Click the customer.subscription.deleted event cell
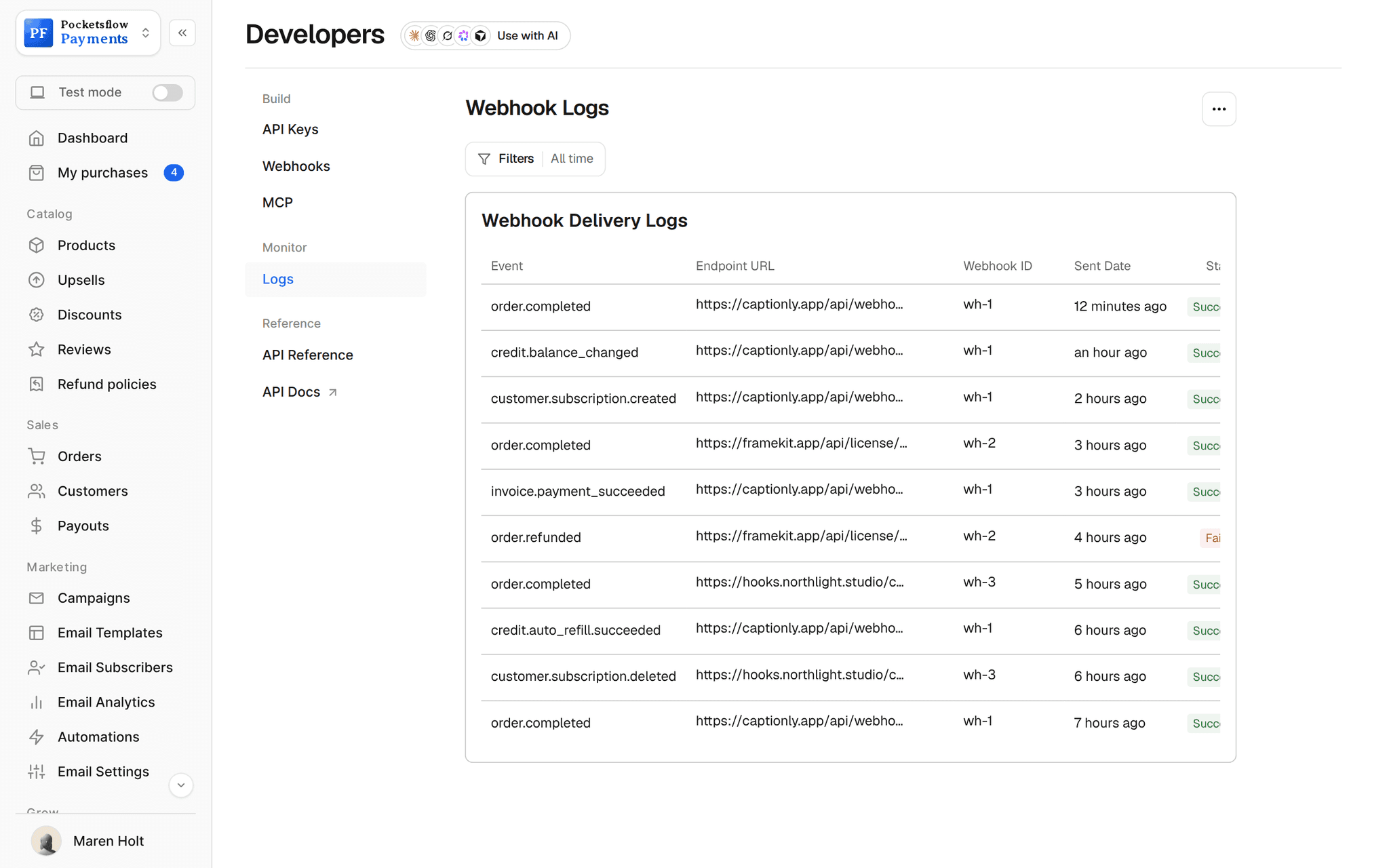 point(583,677)
